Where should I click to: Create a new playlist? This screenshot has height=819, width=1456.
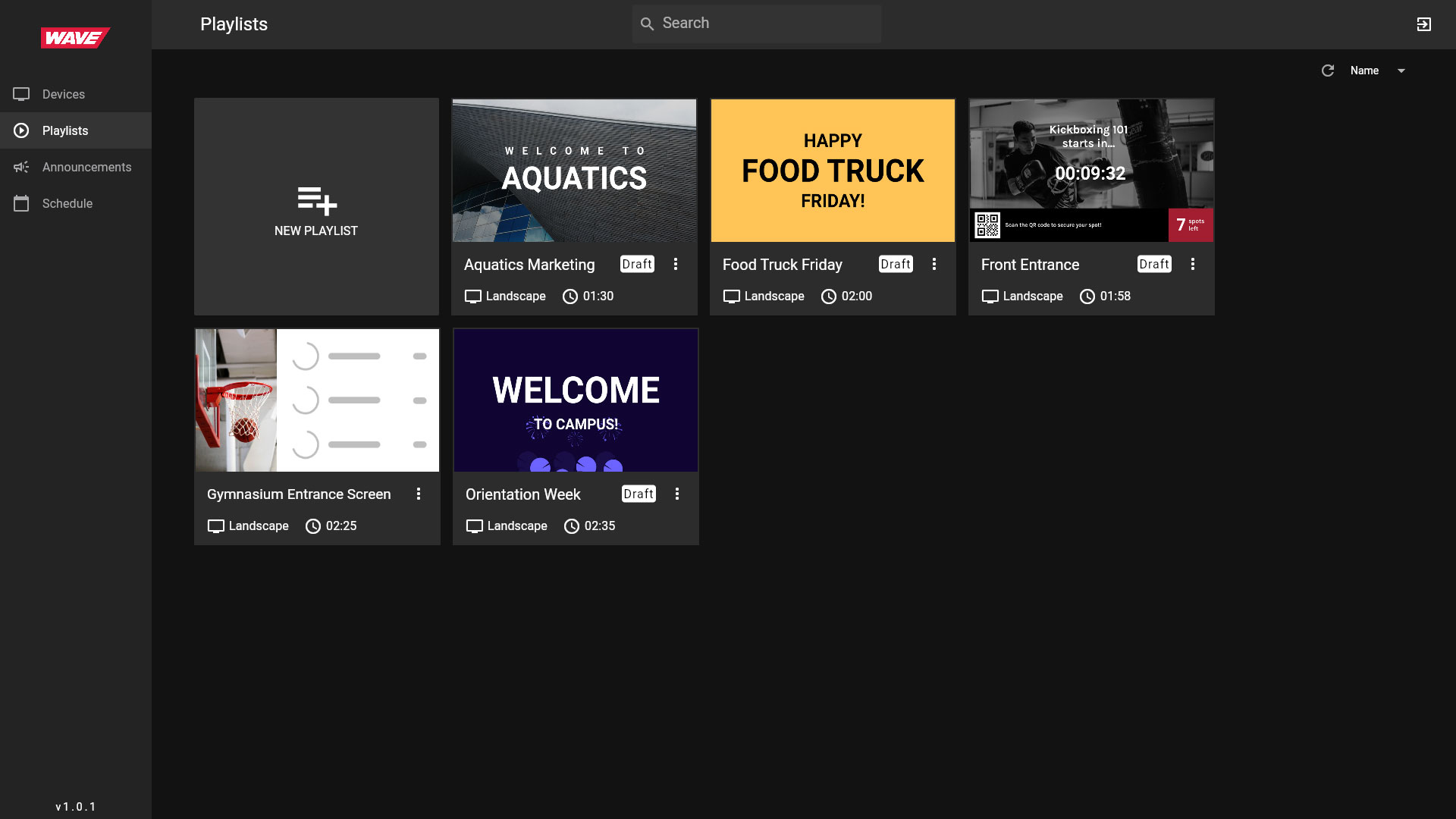[x=316, y=206]
